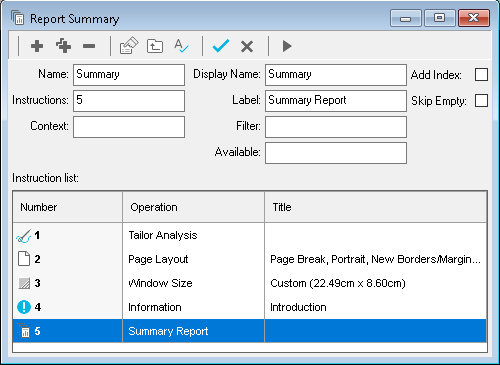The height and width of the screenshot is (365, 500).
Task: Click the Page Layout page icon
Action: [x=24, y=259]
